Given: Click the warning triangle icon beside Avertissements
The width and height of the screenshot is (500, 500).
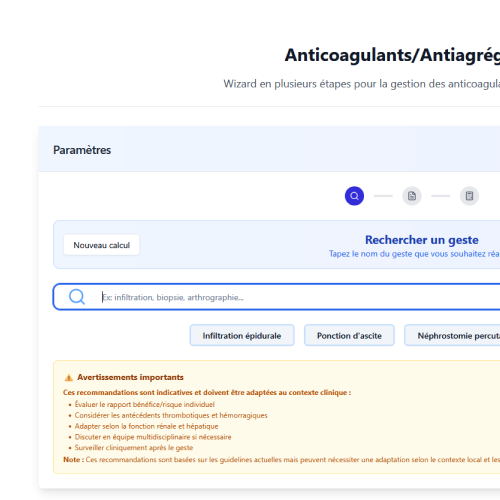Looking at the screenshot, I should [x=69, y=378].
